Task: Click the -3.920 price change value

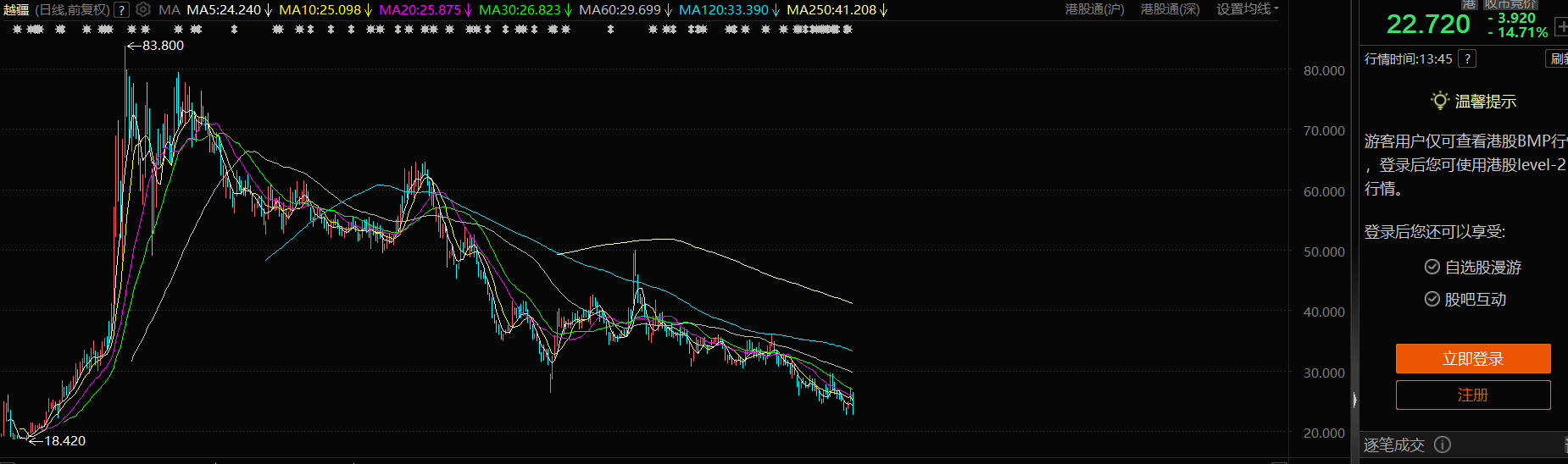Action: pyautogui.click(x=1511, y=18)
